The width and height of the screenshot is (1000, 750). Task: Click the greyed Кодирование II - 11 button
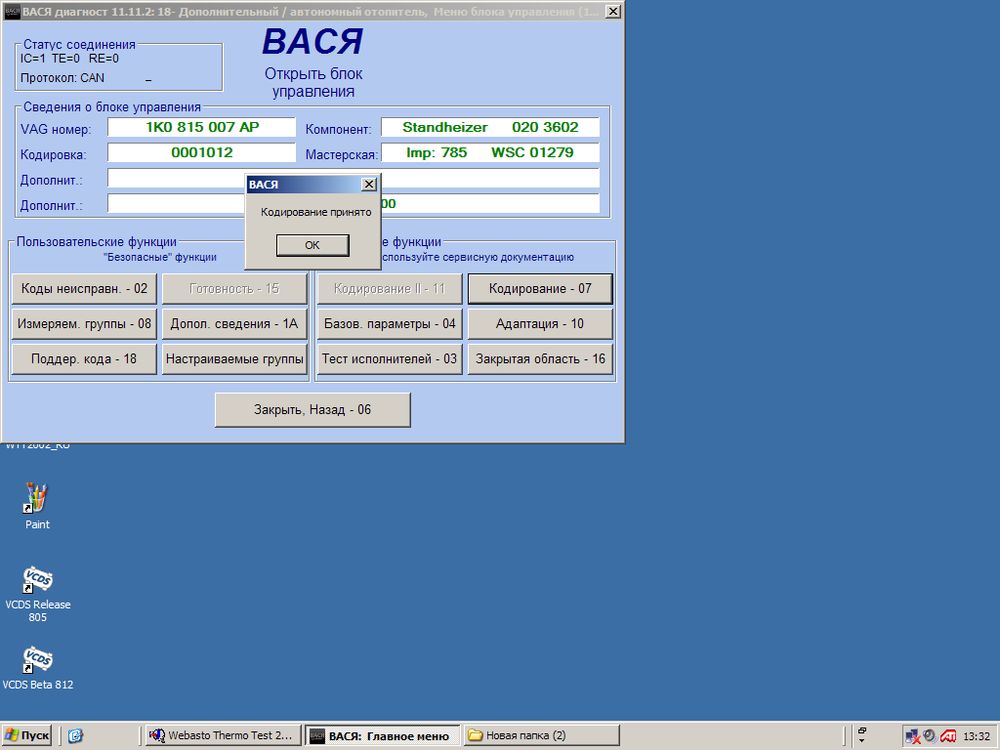tap(390, 288)
